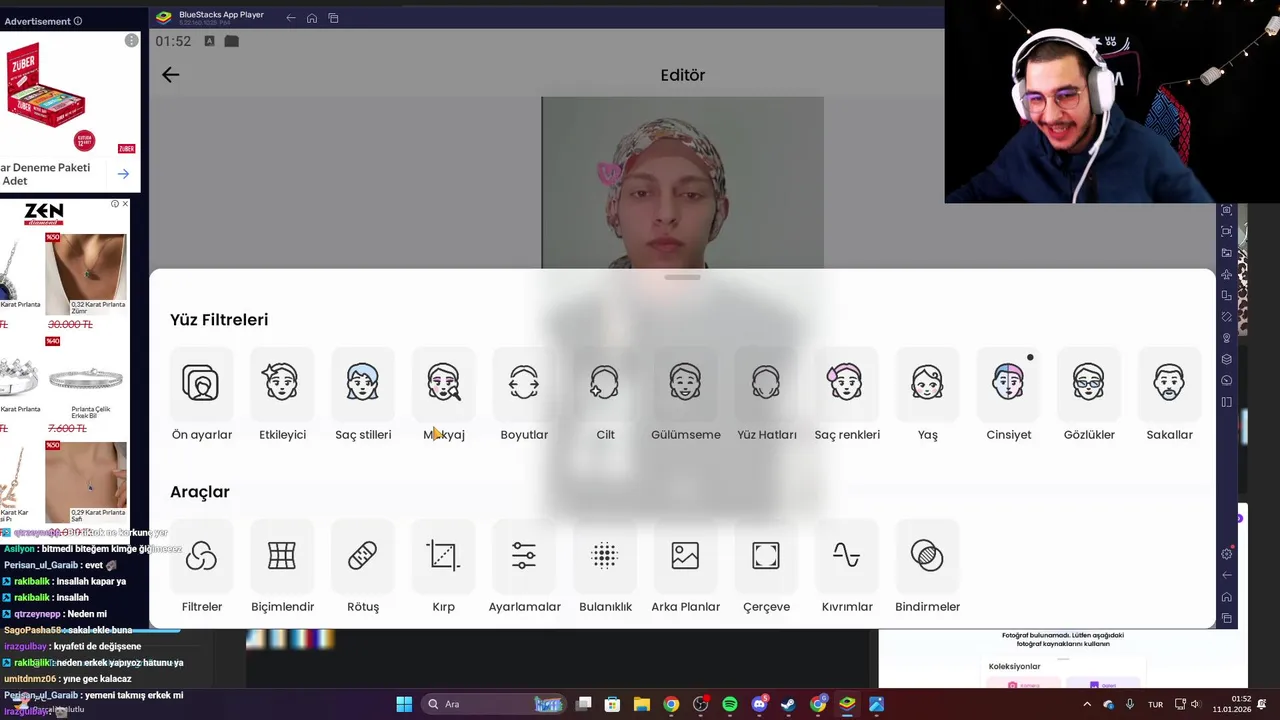Screen dimensions: 1280x720
Task: Open the Zuber ad arrow link
Action: point(123,174)
